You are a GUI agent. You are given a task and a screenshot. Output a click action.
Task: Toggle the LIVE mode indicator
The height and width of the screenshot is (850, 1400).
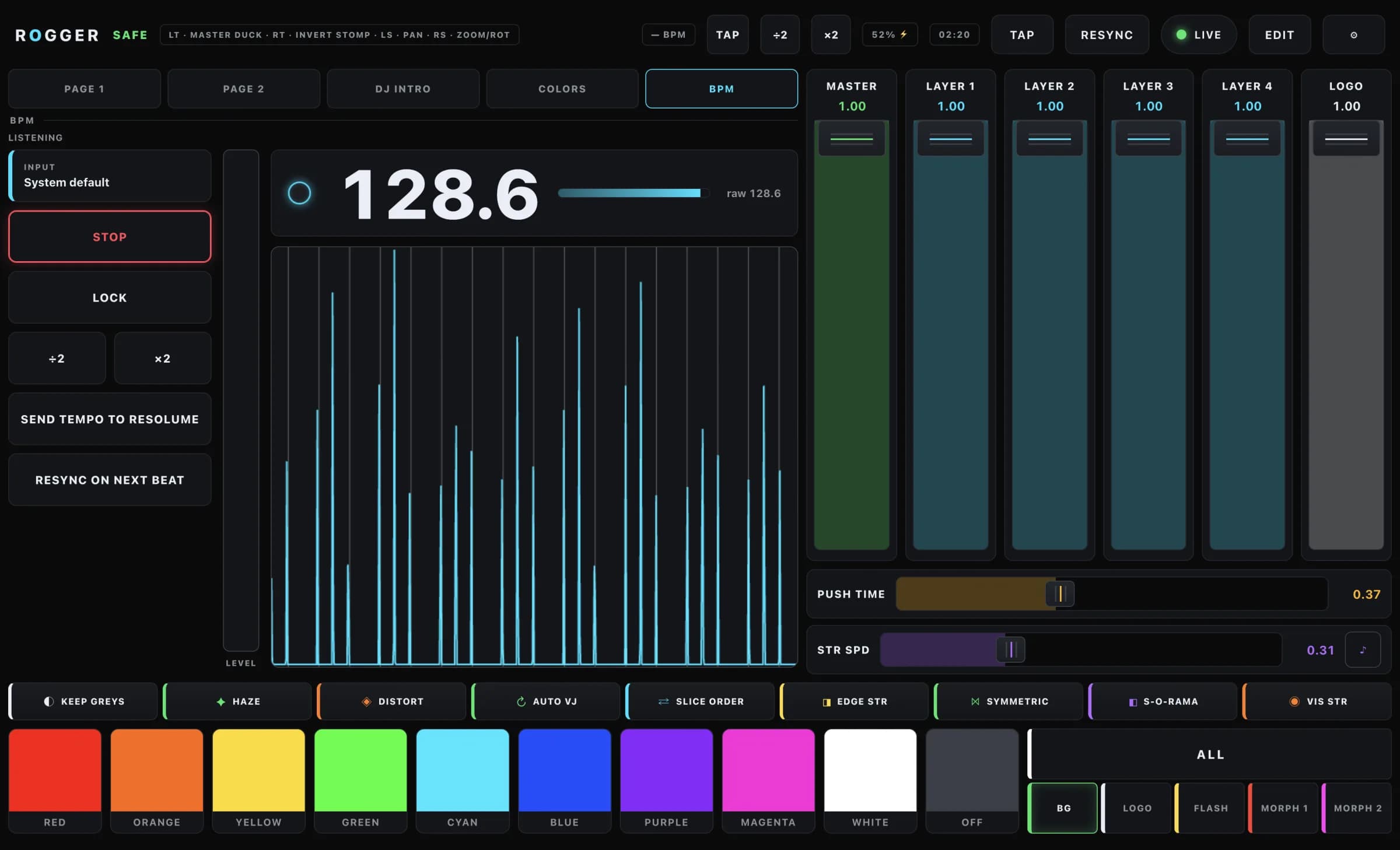(1199, 35)
